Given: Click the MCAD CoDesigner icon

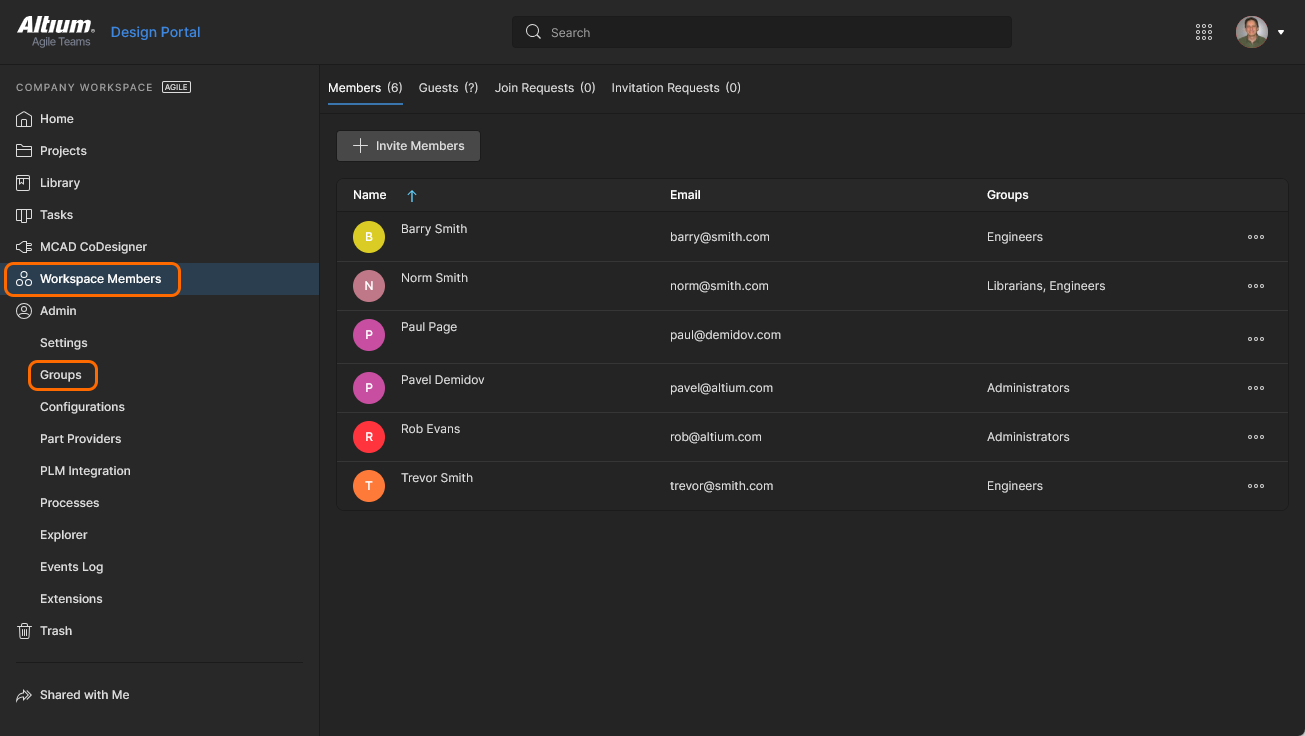Looking at the screenshot, I should pos(25,247).
